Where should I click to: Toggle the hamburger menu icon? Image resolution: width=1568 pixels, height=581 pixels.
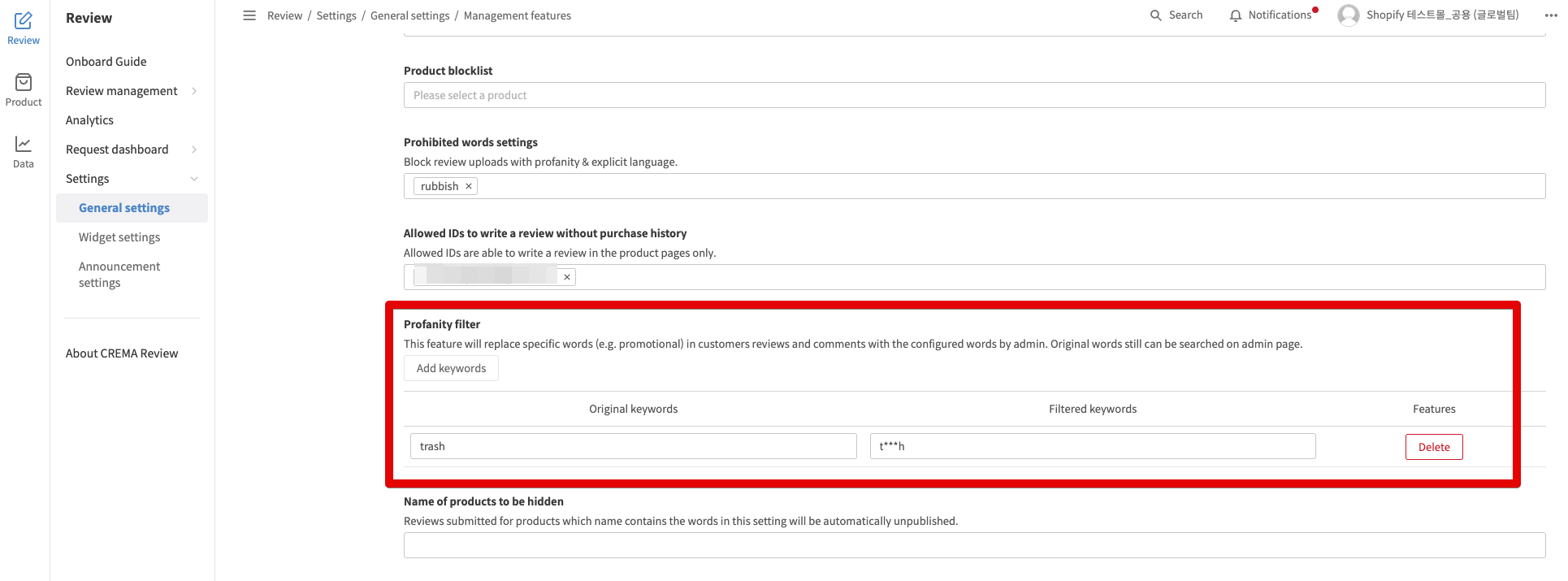(x=249, y=15)
